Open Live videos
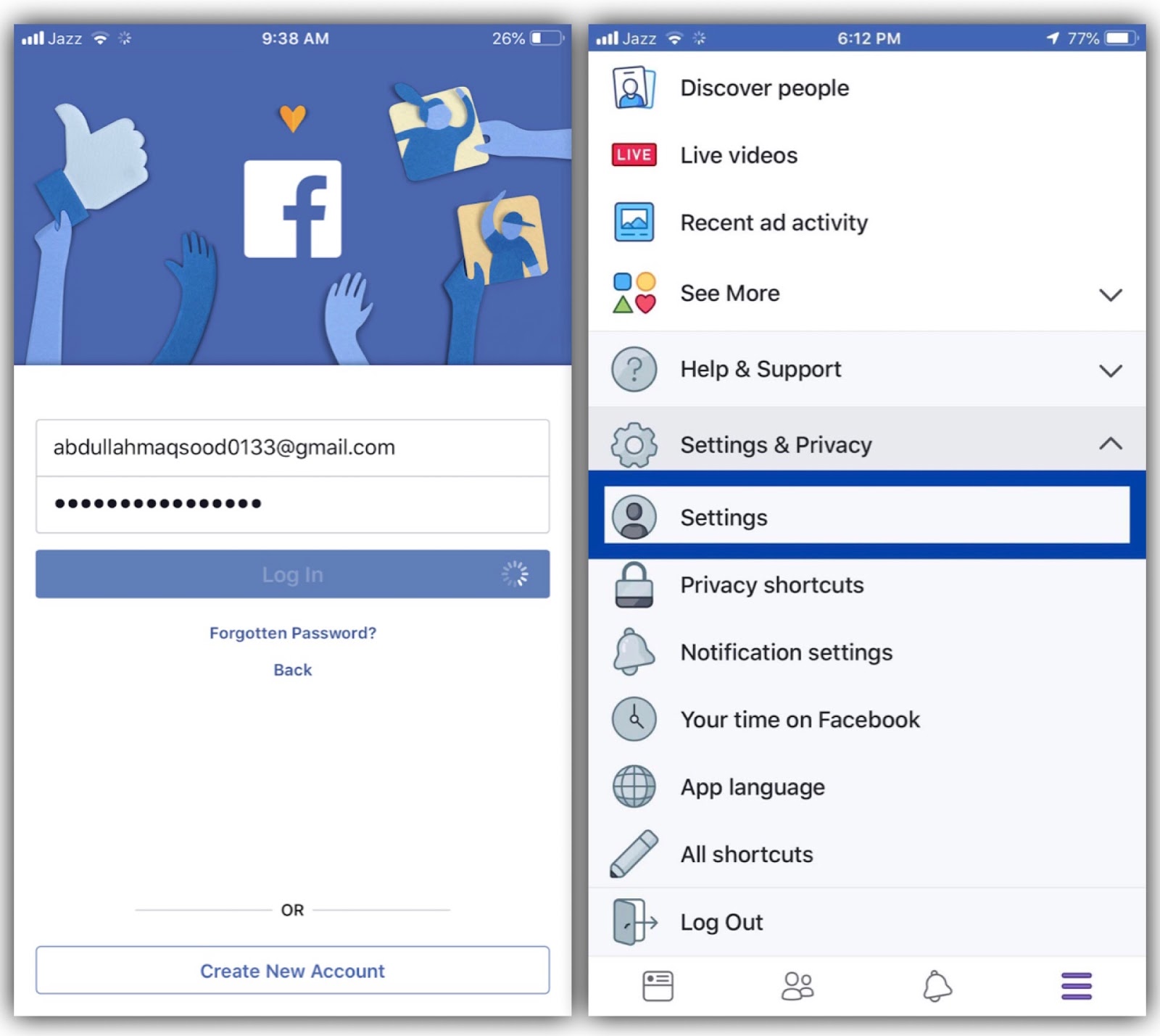Screen dimensions: 1160x1036 867,154
